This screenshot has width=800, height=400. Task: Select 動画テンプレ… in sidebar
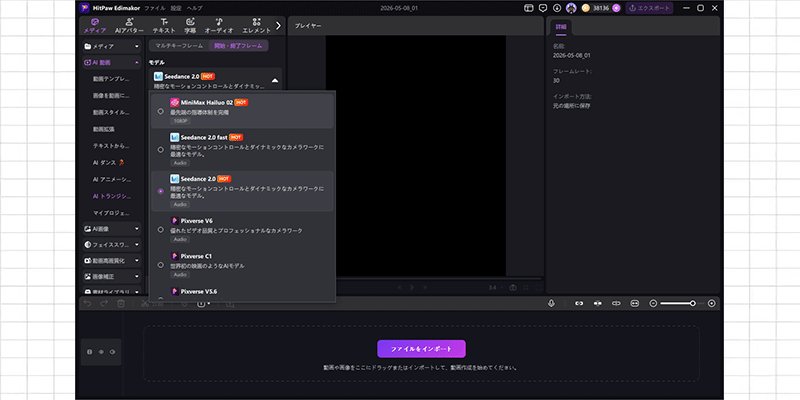click(111, 79)
